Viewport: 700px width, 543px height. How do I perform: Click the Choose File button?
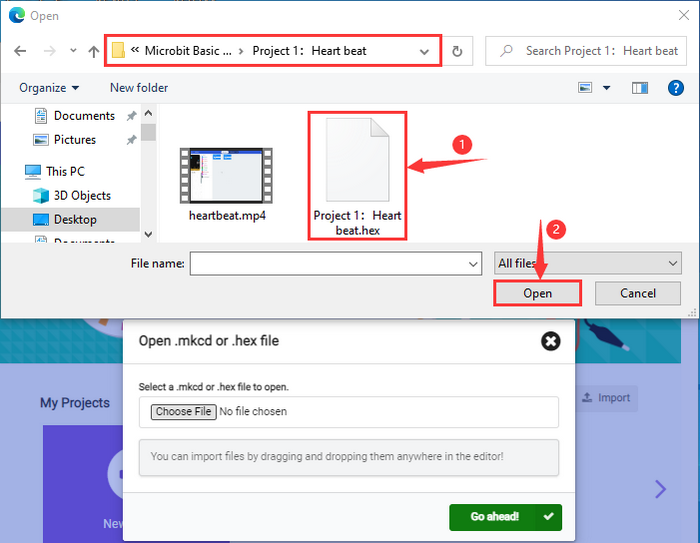[x=183, y=412]
